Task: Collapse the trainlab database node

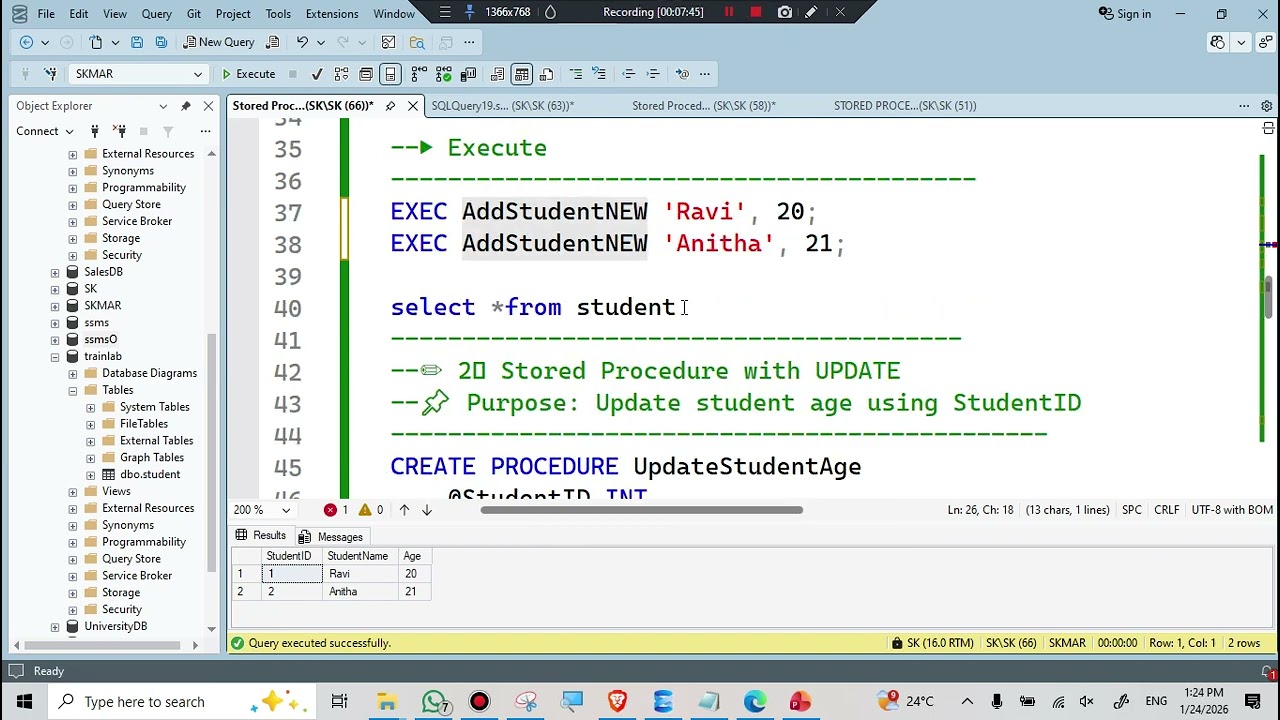Action: click(55, 356)
